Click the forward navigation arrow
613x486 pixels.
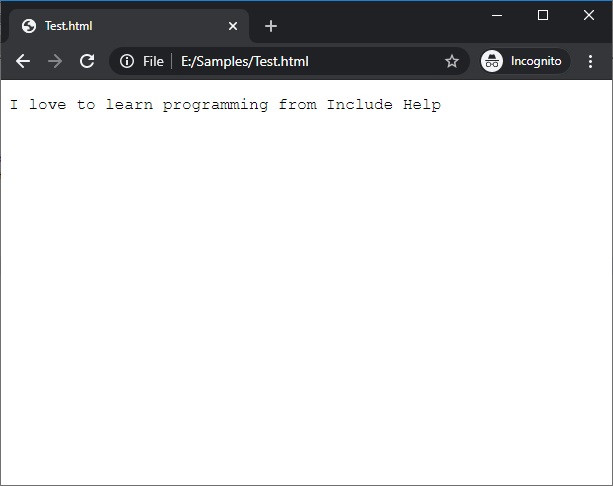[x=55, y=61]
